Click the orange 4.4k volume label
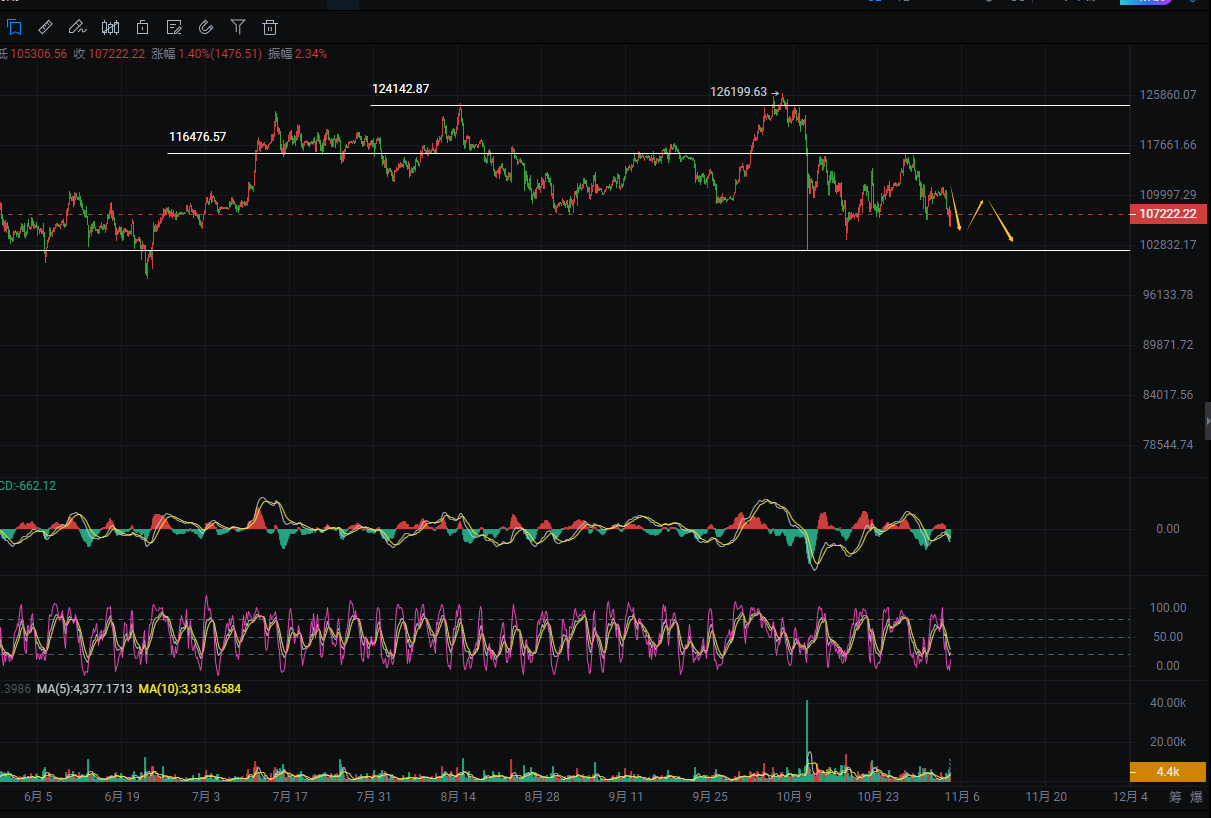Viewport: 1211px width, 818px height. (1168, 772)
